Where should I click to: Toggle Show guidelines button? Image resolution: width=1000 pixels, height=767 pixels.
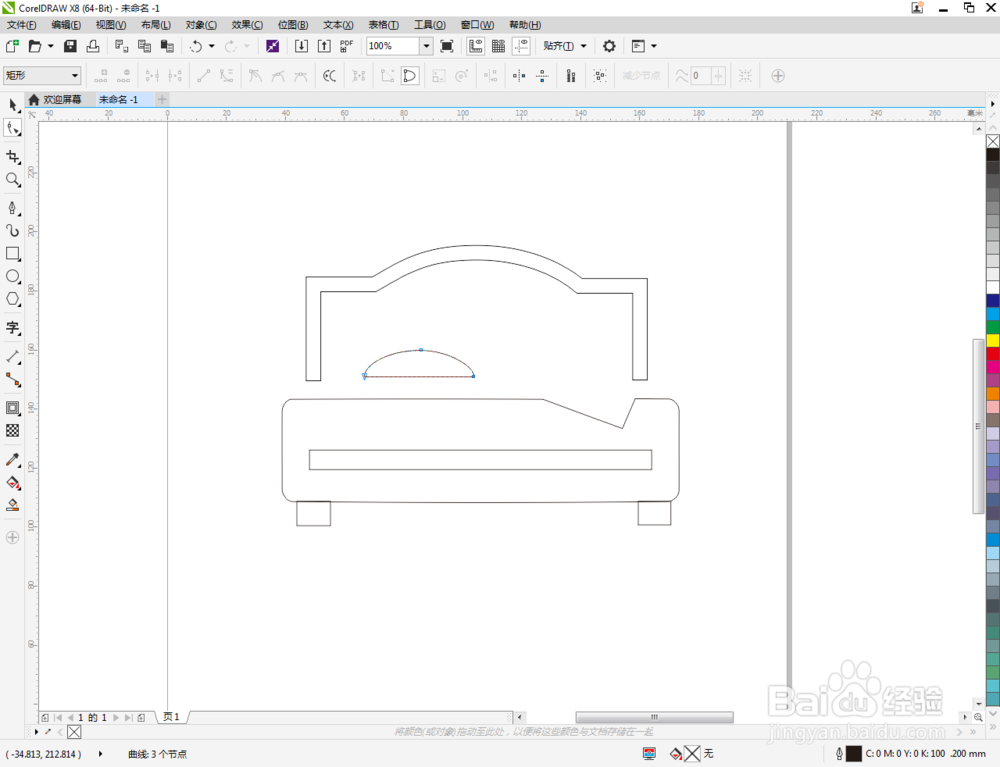coord(522,46)
